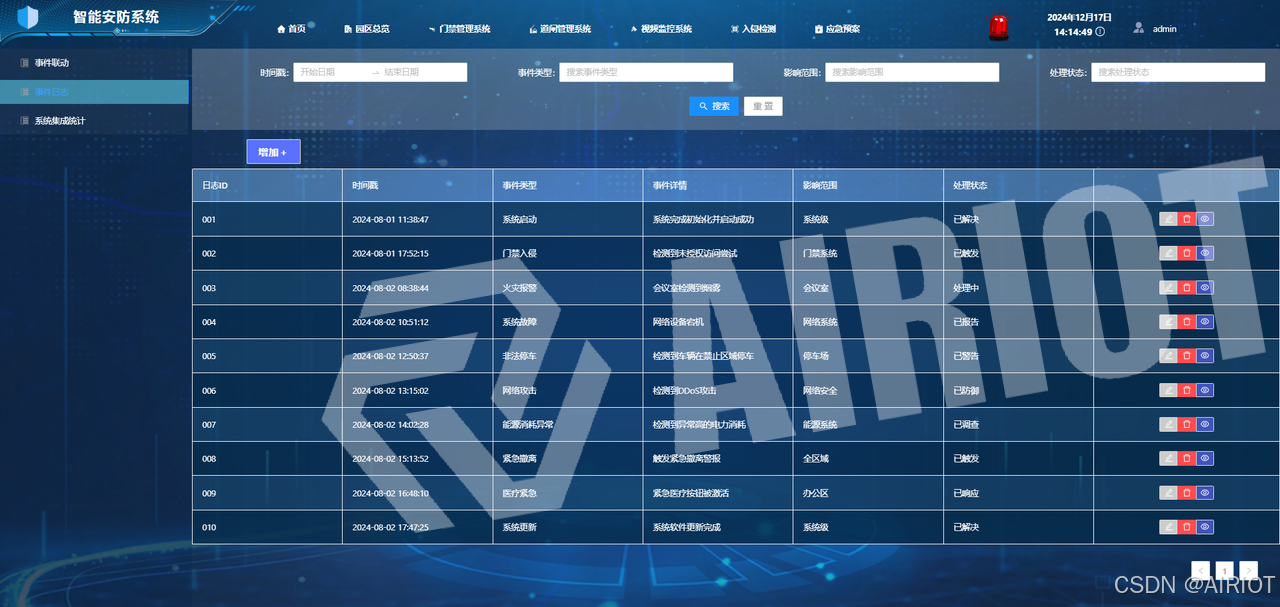Viewport: 1280px width, 607px height.
Task: View log entry 004 with eye icon
Action: click(x=1205, y=322)
